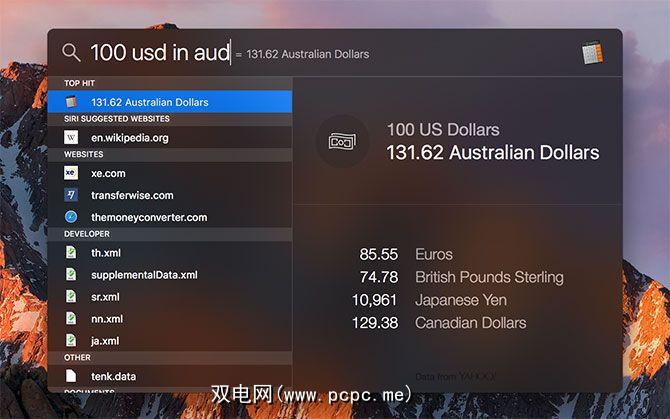Click the file icon next to ja.xml
670x419 pixels.
point(71,340)
